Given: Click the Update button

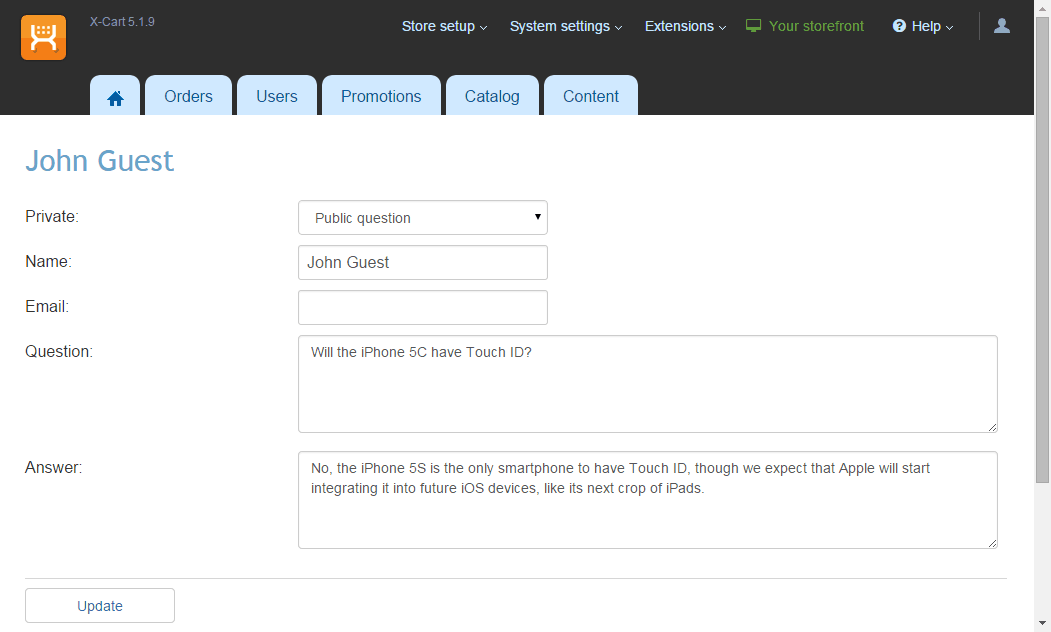Looking at the screenshot, I should coord(100,606).
